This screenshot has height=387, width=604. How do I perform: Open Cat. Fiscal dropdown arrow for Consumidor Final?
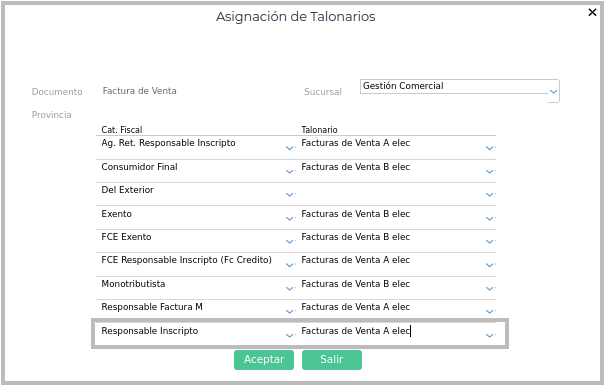[x=290, y=171]
